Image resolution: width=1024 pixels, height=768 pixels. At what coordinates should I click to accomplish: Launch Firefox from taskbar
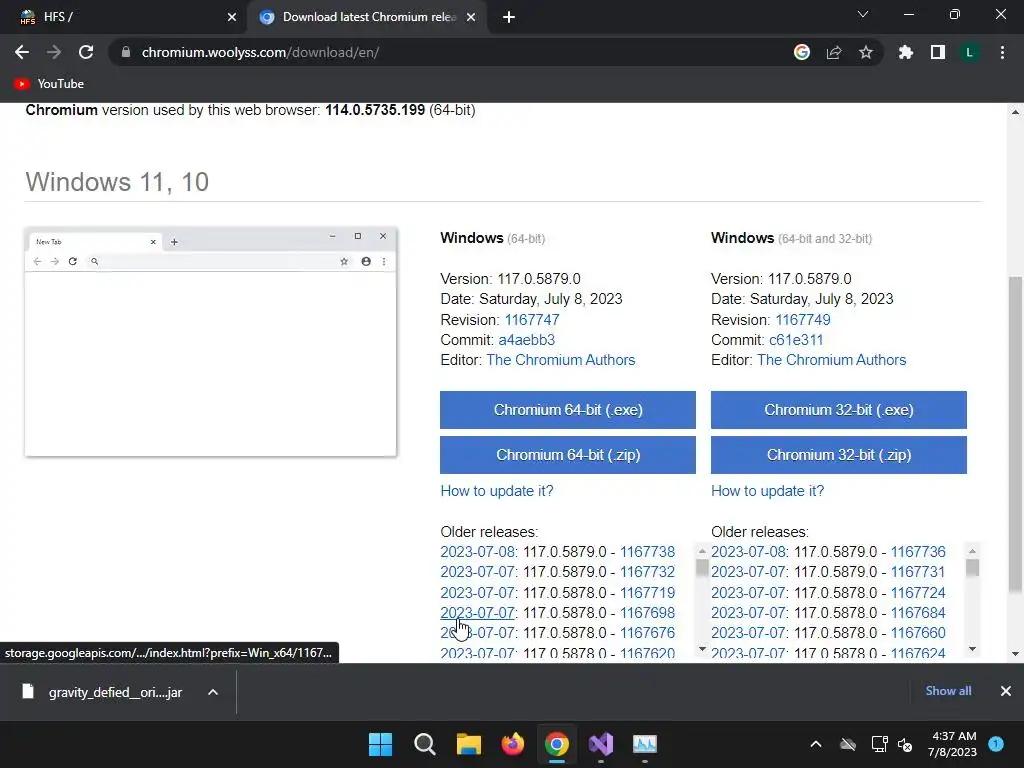click(x=513, y=744)
